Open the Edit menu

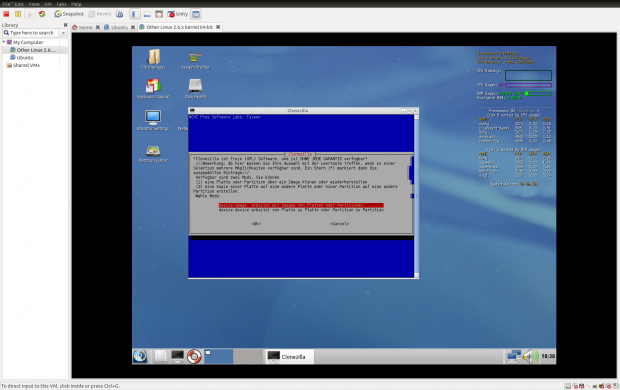[19, 4]
